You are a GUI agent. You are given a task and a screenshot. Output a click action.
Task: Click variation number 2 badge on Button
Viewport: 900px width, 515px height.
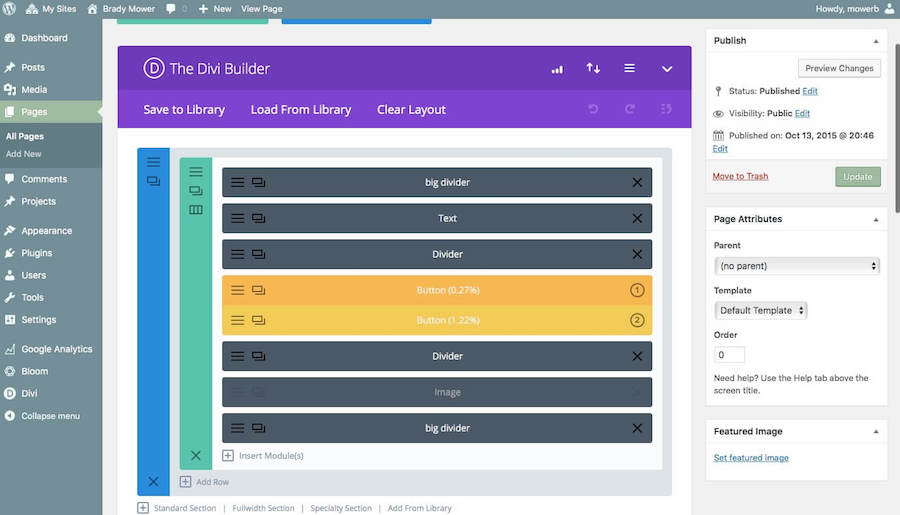coord(637,320)
